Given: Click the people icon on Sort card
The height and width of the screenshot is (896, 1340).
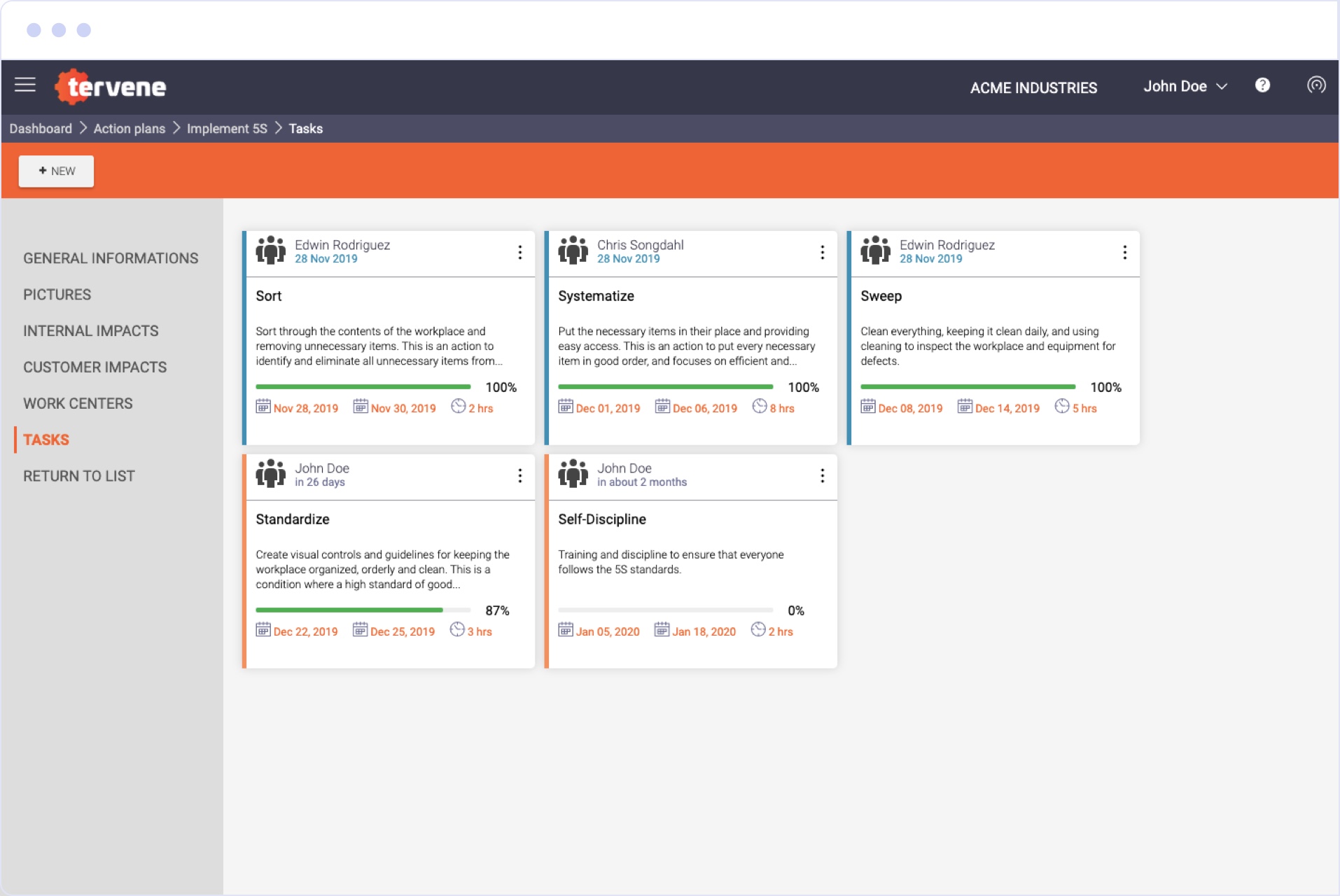Looking at the screenshot, I should coord(271,250).
